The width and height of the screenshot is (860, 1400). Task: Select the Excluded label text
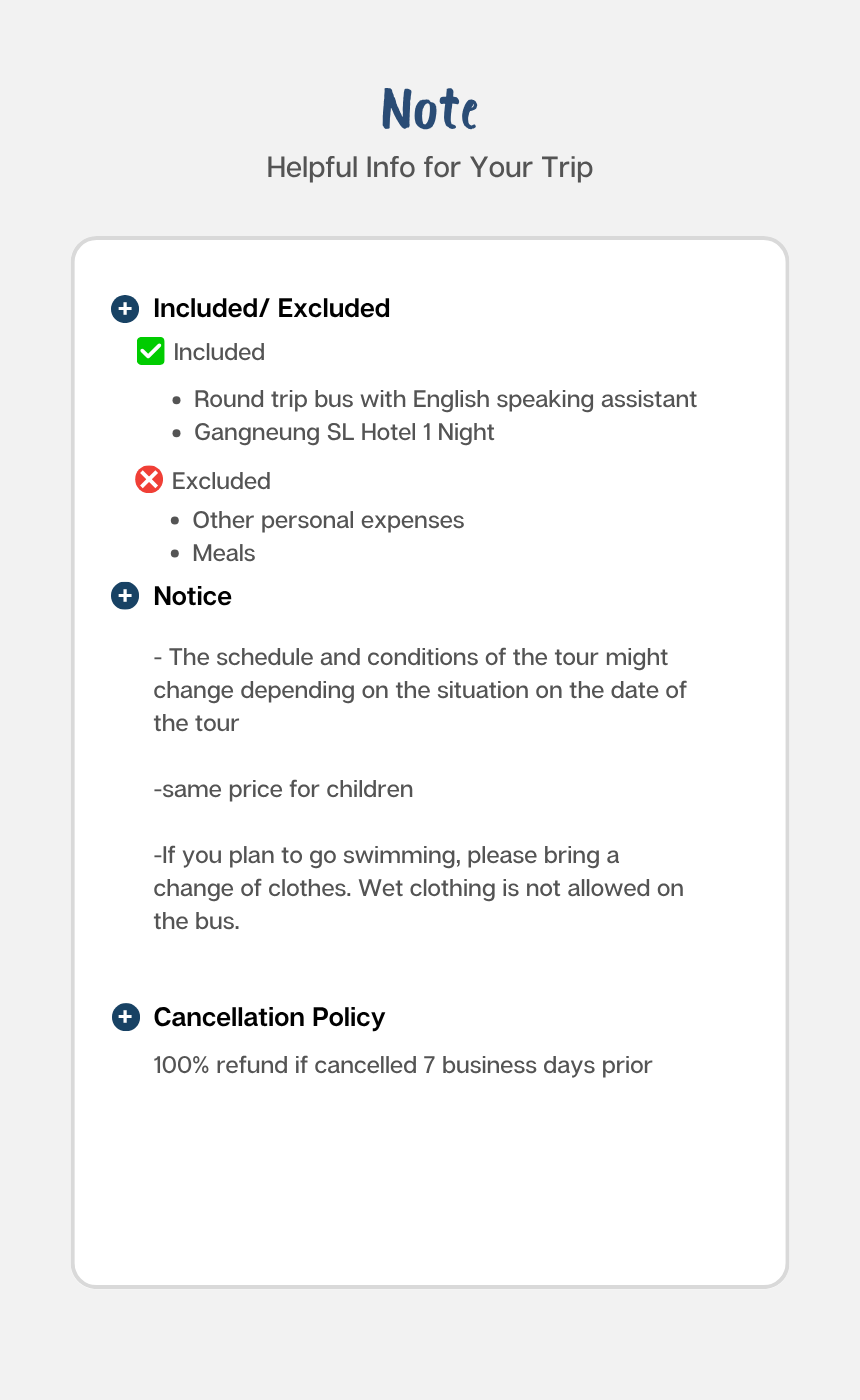tap(221, 481)
